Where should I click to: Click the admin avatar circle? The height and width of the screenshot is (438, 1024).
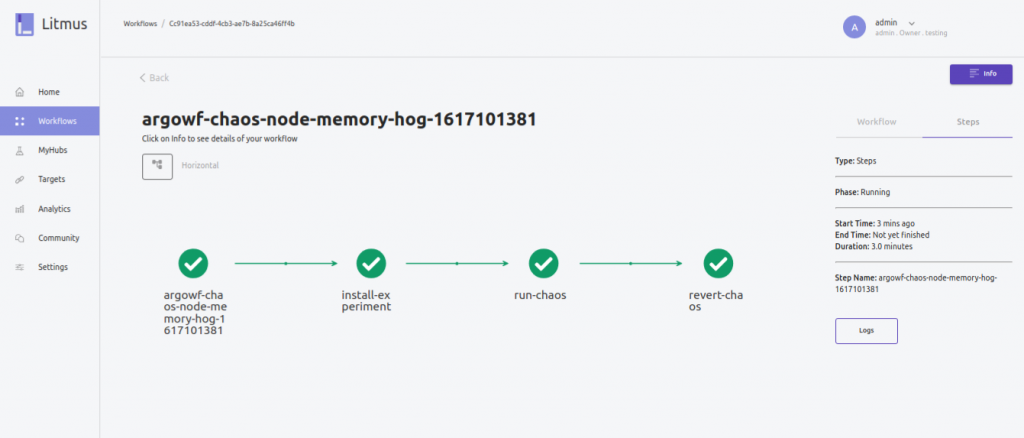tap(854, 27)
